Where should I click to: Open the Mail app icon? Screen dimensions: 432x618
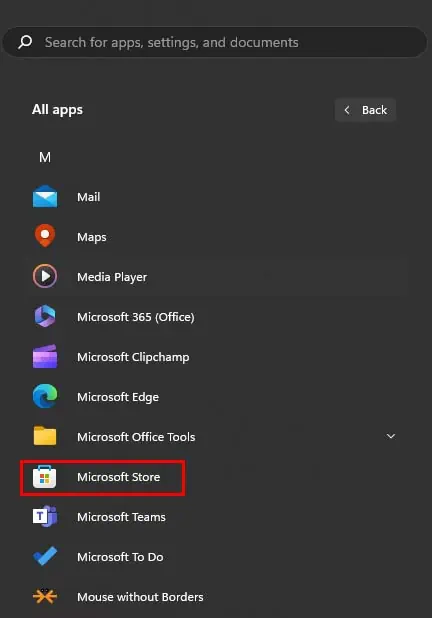[45, 197]
